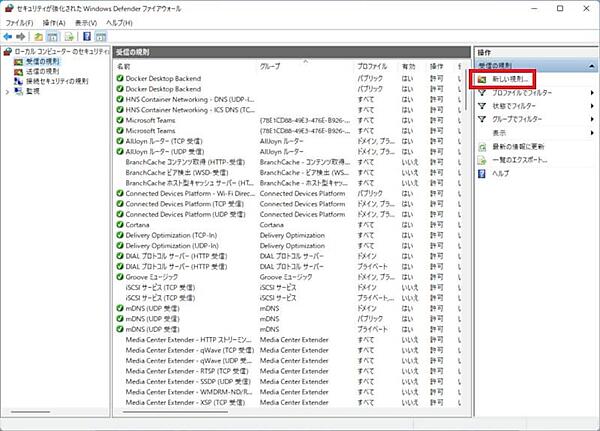600x431 pixels.
Task: Open the 表示 submenu in actions pane
Action: coord(499,133)
